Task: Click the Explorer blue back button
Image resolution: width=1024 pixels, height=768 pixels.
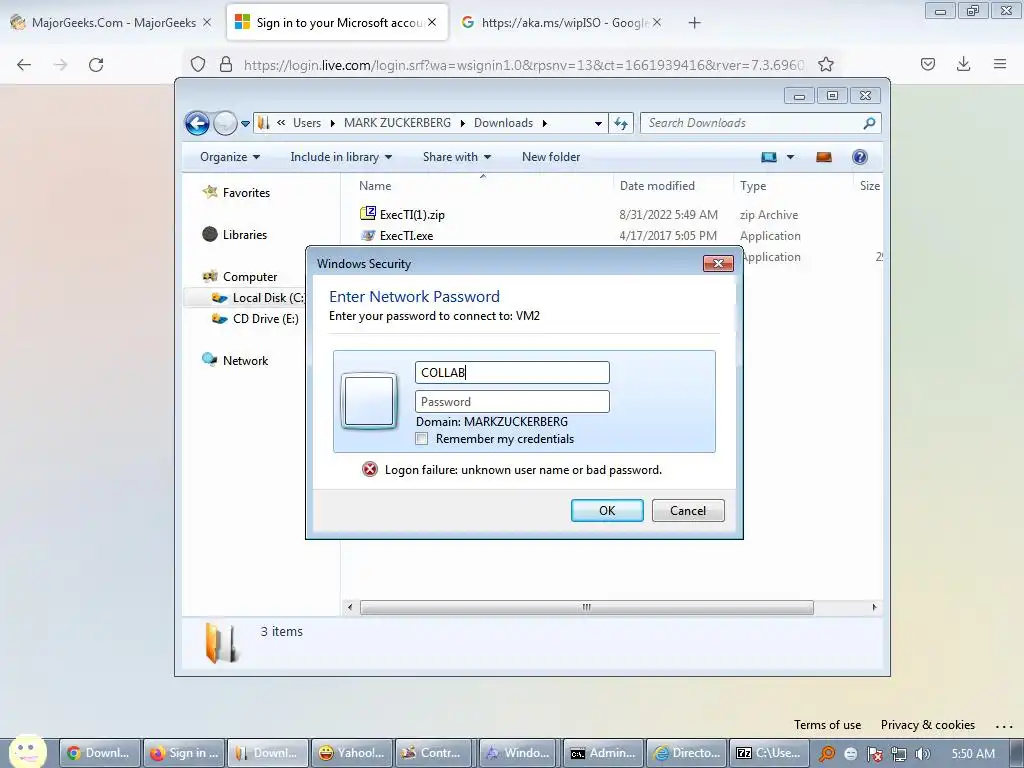Action: 197,123
